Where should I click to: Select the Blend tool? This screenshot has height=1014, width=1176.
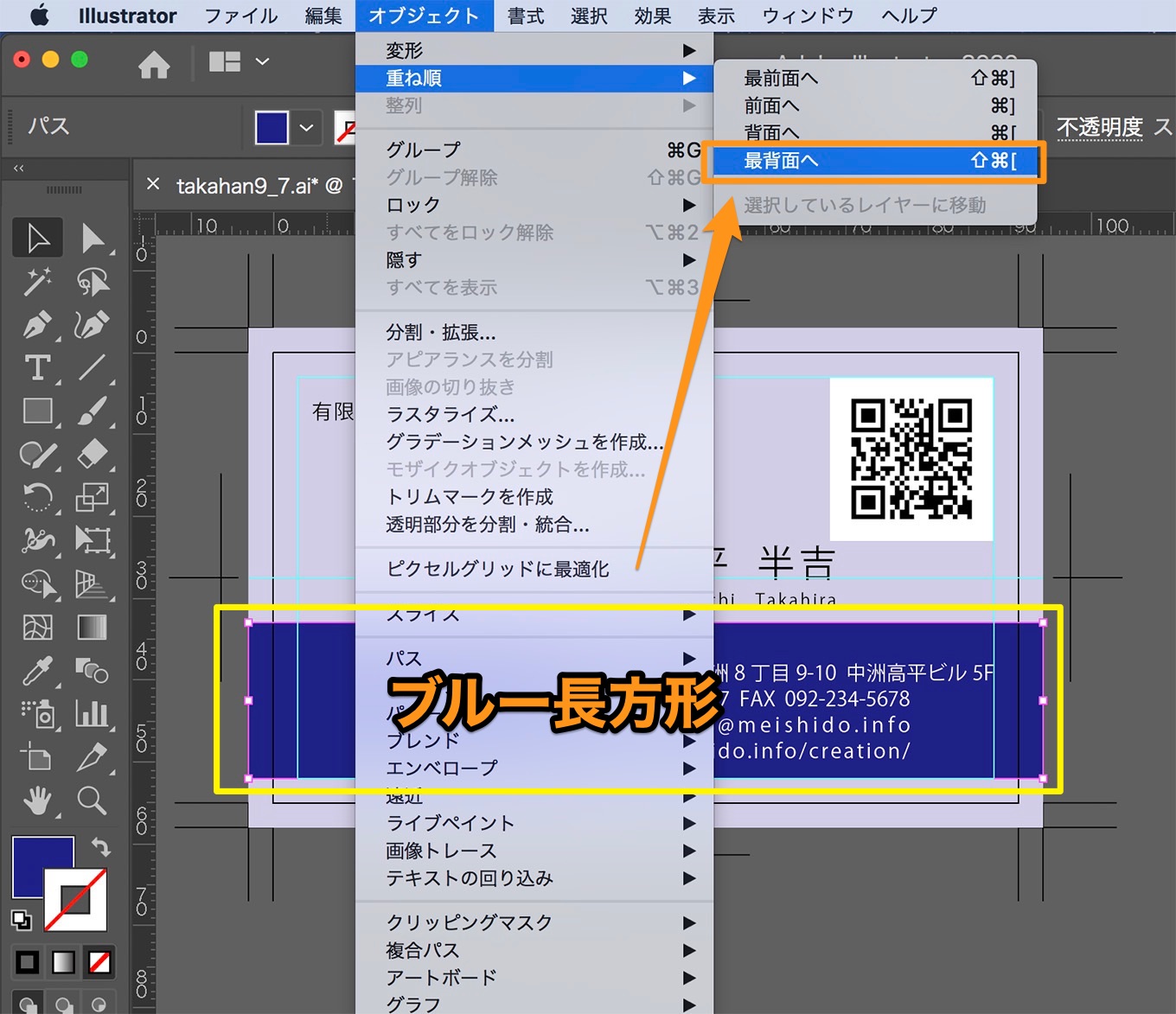(93, 670)
